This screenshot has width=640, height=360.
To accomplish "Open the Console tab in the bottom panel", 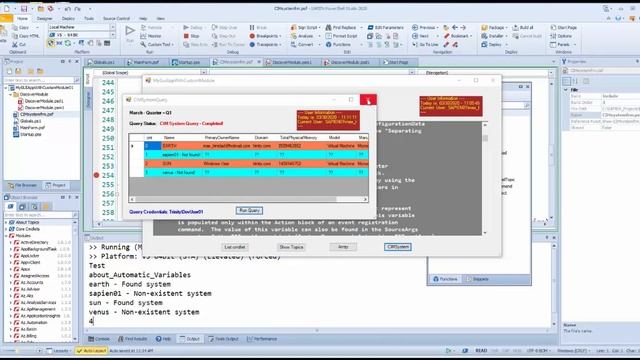I will [x=99, y=339].
